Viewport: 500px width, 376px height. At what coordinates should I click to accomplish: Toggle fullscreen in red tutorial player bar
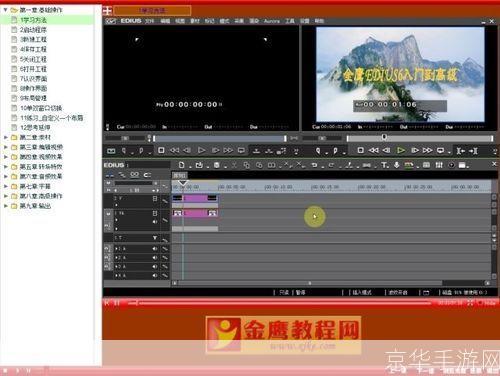[x=470, y=303]
